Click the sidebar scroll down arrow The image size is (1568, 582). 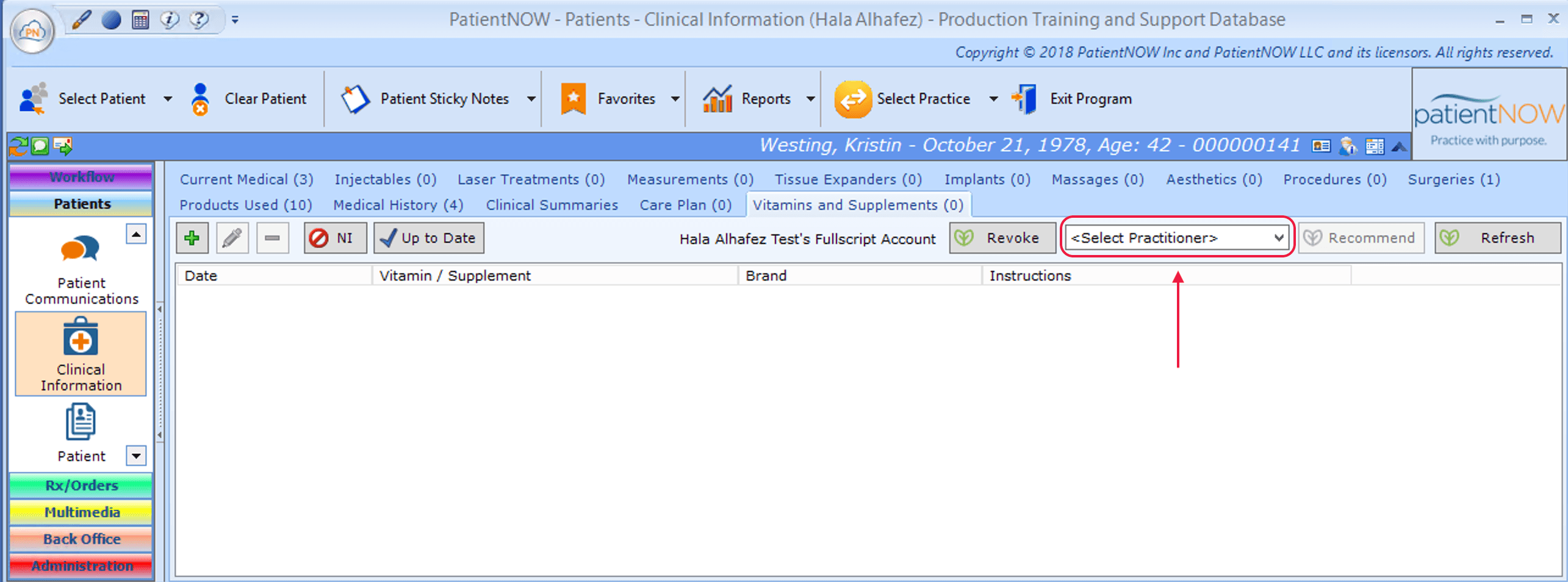coord(136,455)
